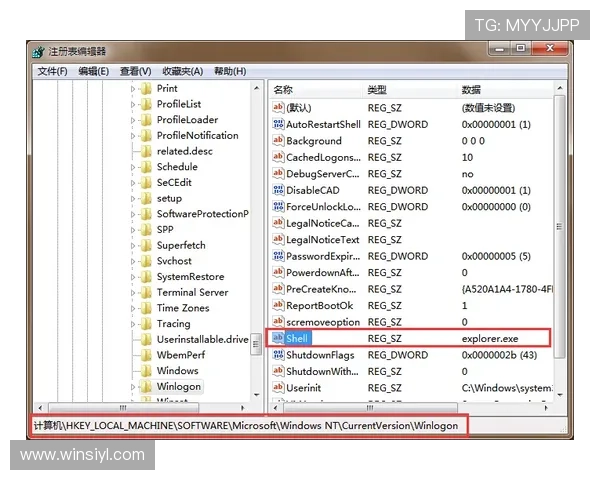Expand the Winlogon tree node arrow
Image resolution: width=600 pixels, height=480 pixels.
(x=132, y=387)
